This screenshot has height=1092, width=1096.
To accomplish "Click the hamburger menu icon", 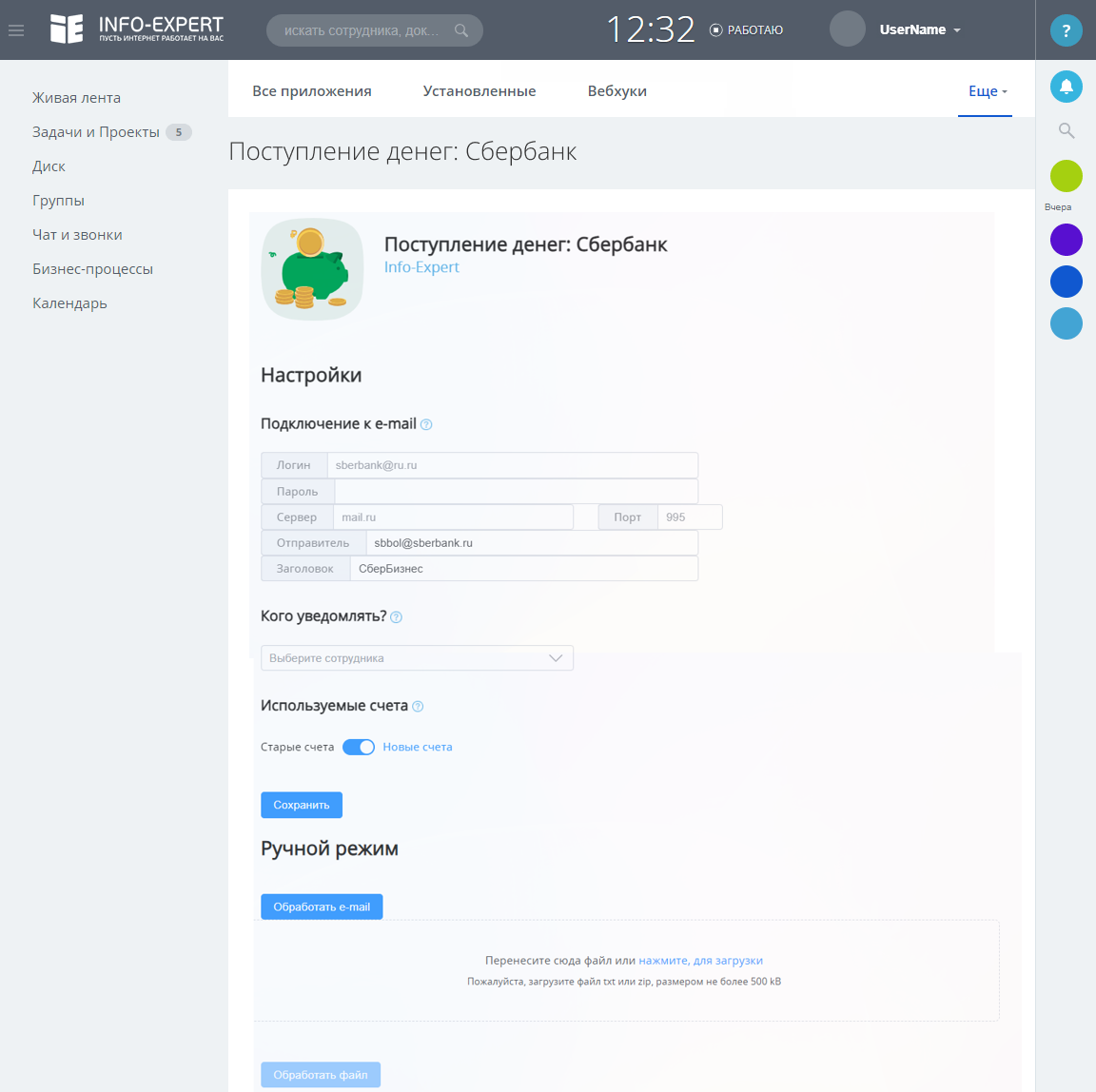I will tap(16, 30).
